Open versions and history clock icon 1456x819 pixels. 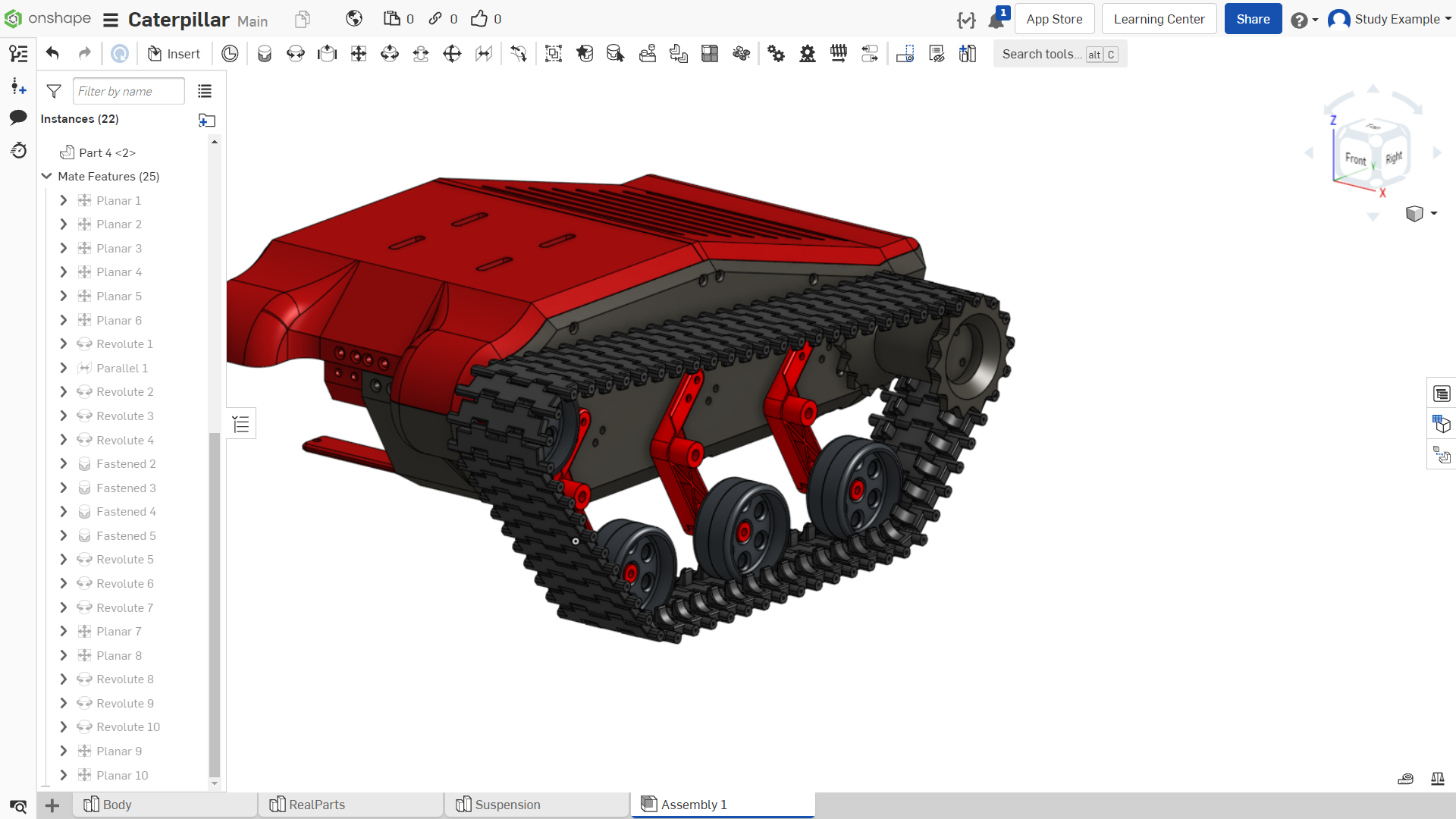tap(18, 150)
